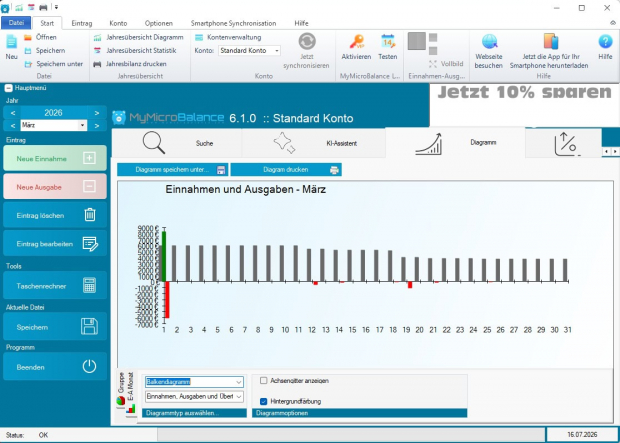Collapse the ribbon with the chevron

click(613, 23)
